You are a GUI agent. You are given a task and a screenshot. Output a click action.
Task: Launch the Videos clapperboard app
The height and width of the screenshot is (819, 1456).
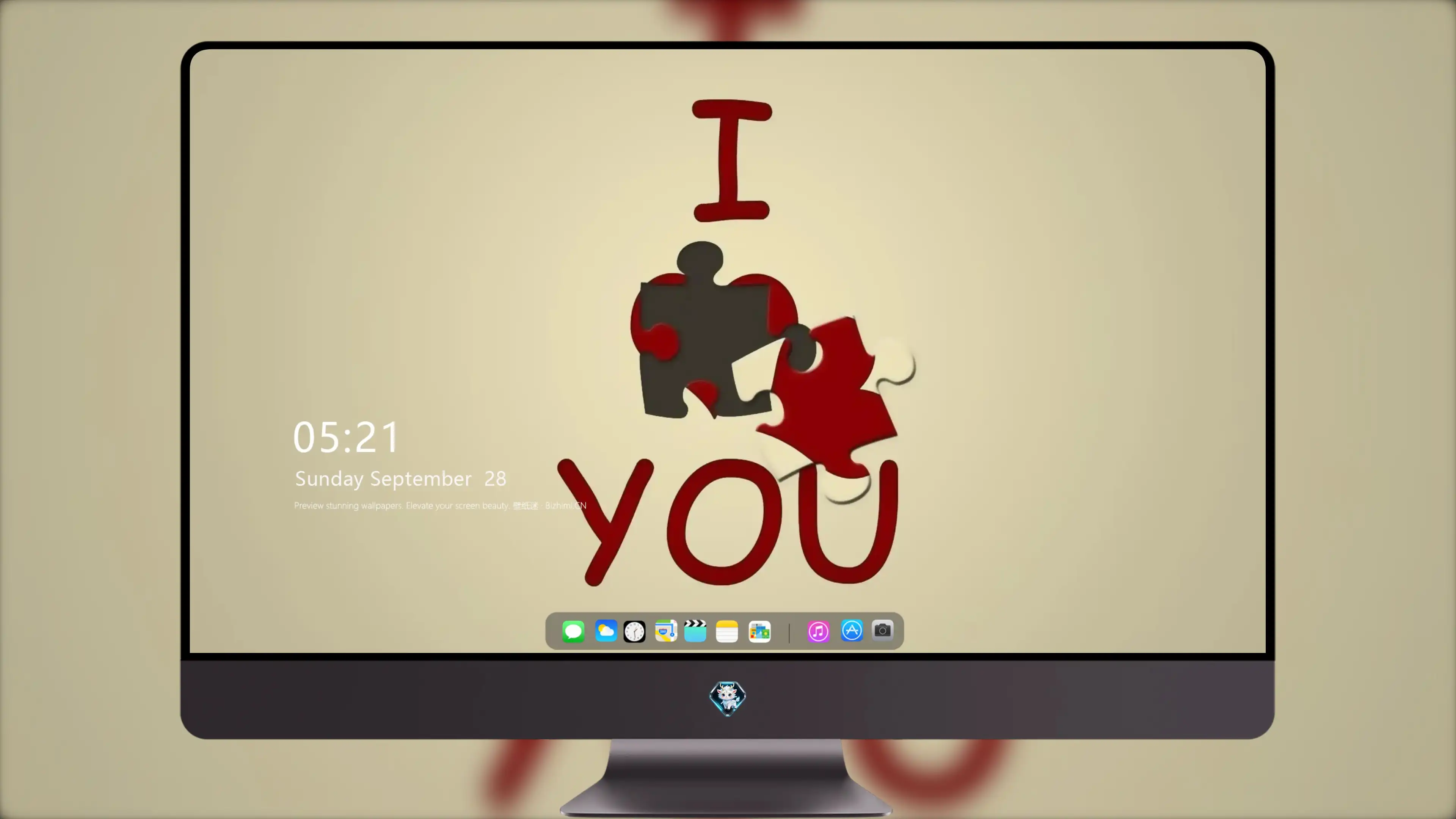[x=695, y=631]
